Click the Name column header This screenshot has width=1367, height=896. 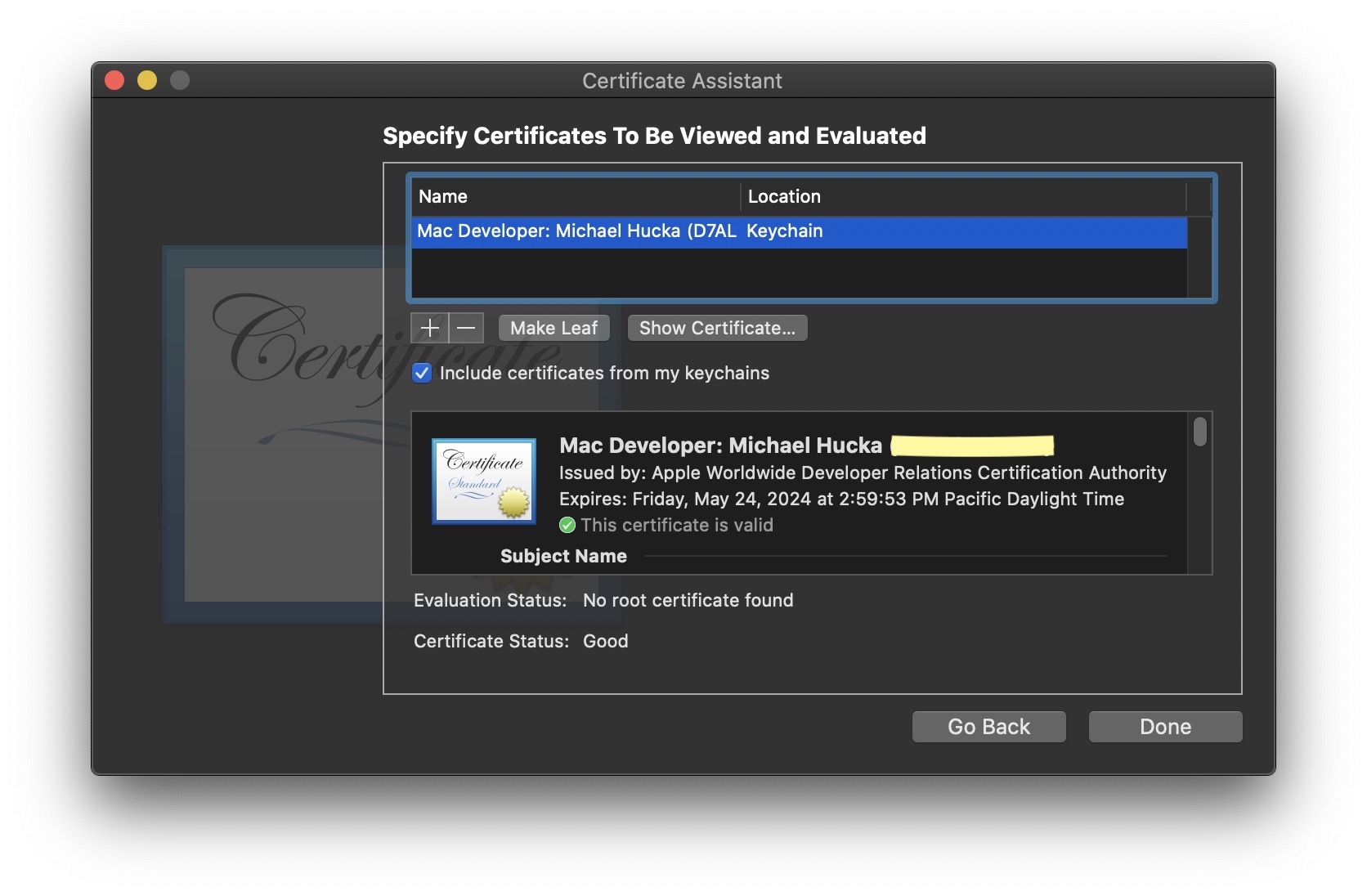tap(576, 196)
